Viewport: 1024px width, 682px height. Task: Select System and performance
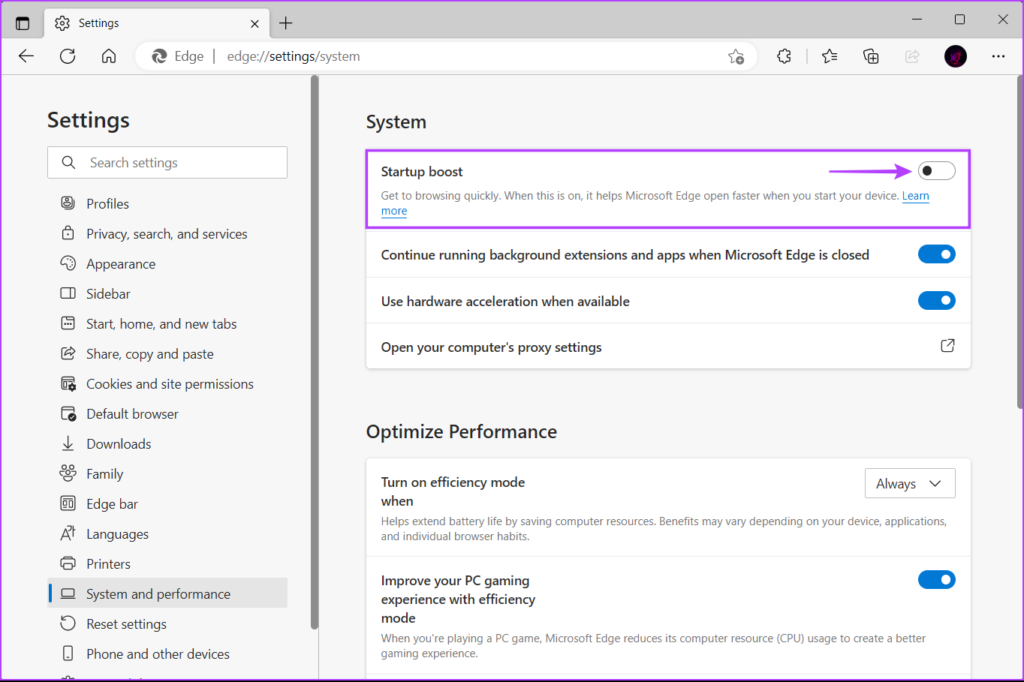click(167, 594)
